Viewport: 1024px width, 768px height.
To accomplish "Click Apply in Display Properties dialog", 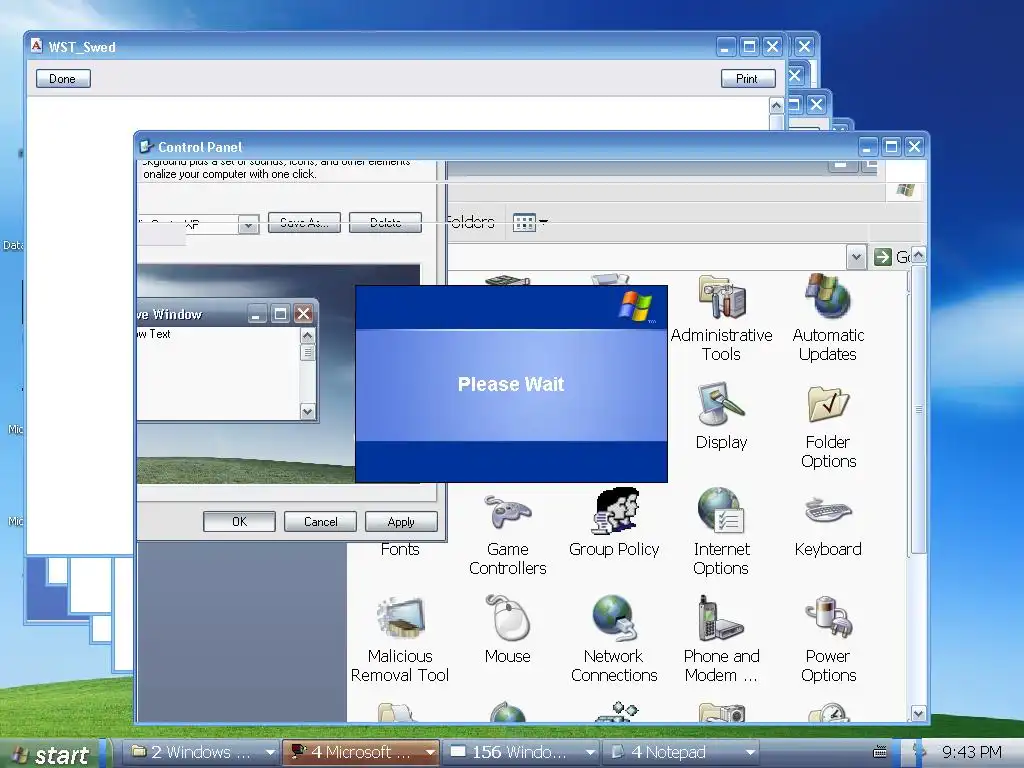I will tap(401, 522).
